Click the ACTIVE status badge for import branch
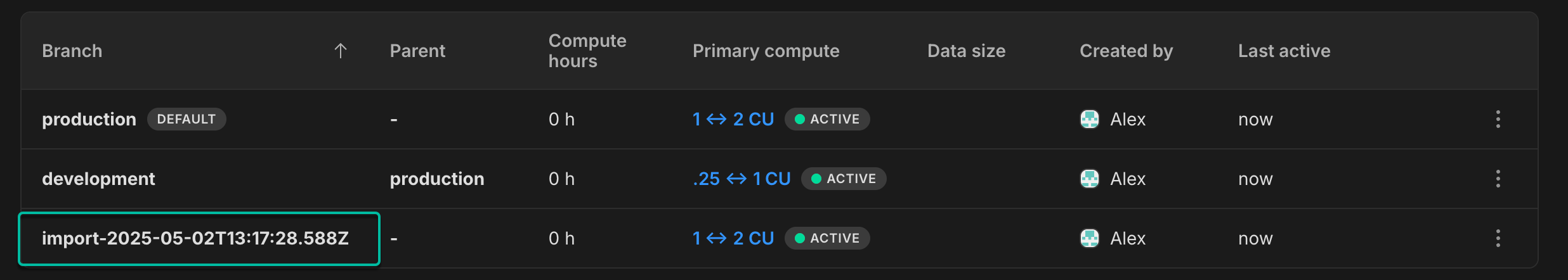 point(827,238)
